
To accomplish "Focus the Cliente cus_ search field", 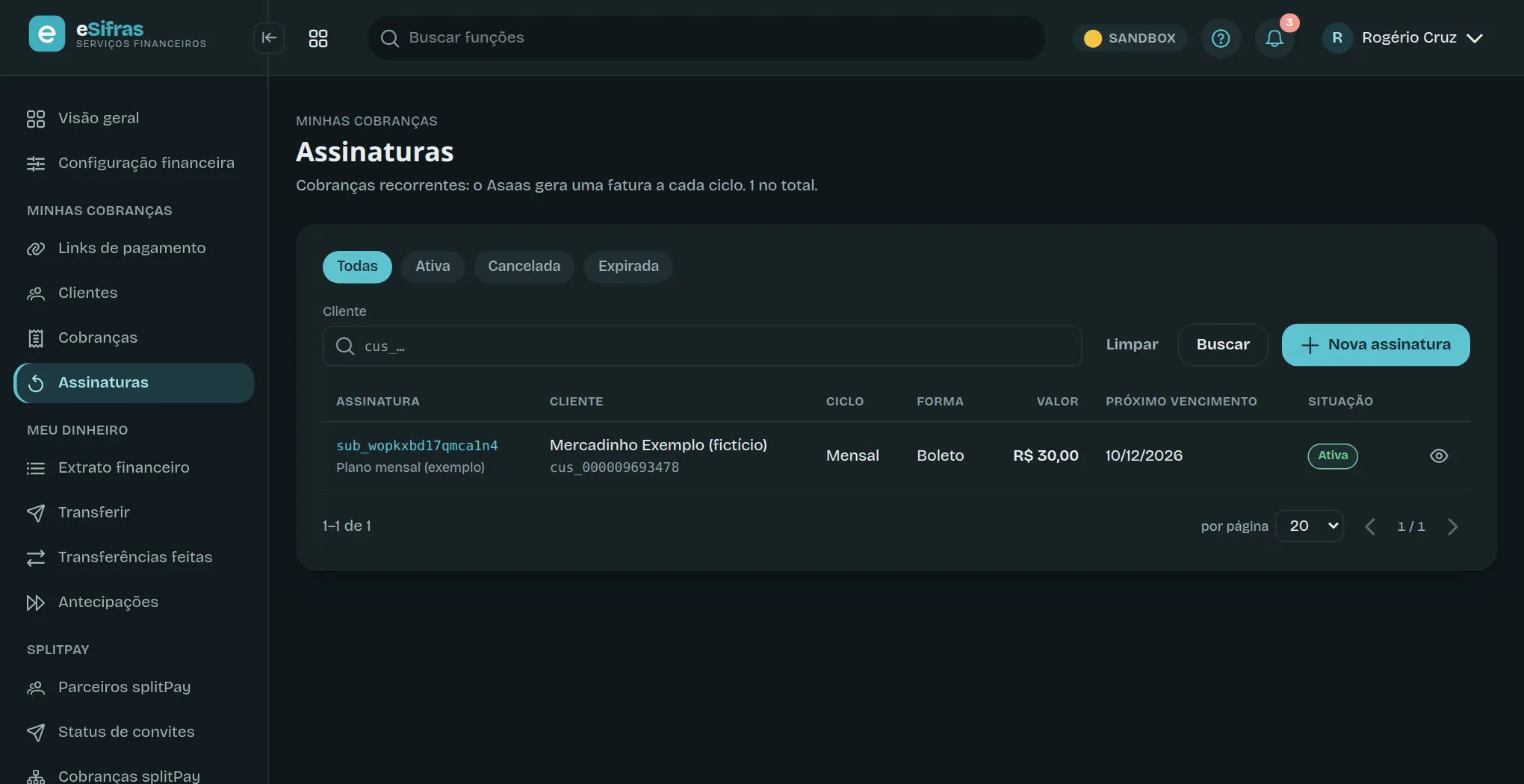I will pyautogui.click(x=702, y=346).
